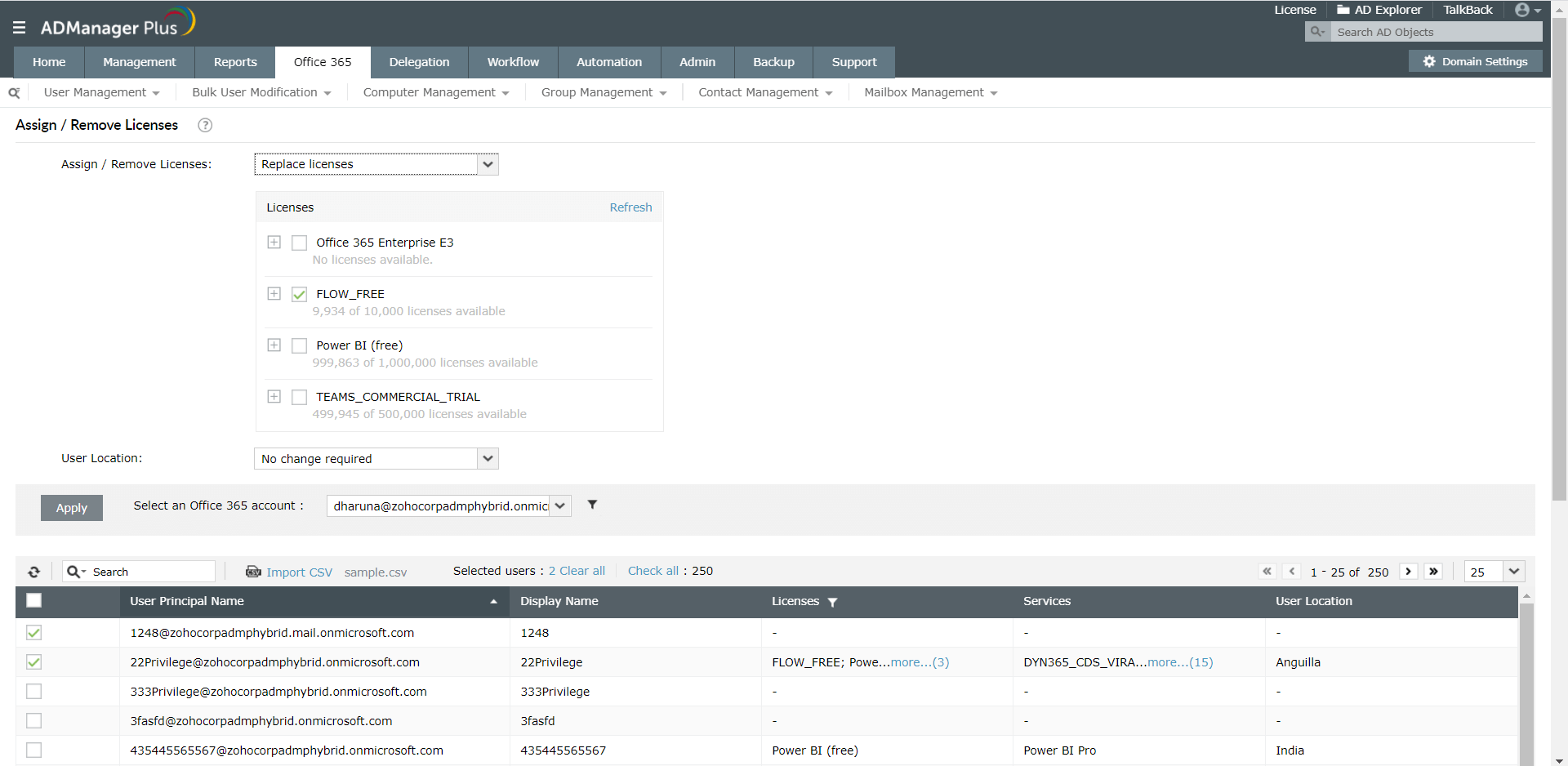1568x766 pixels.
Task: Go to the next page of users
Action: (1408, 572)
